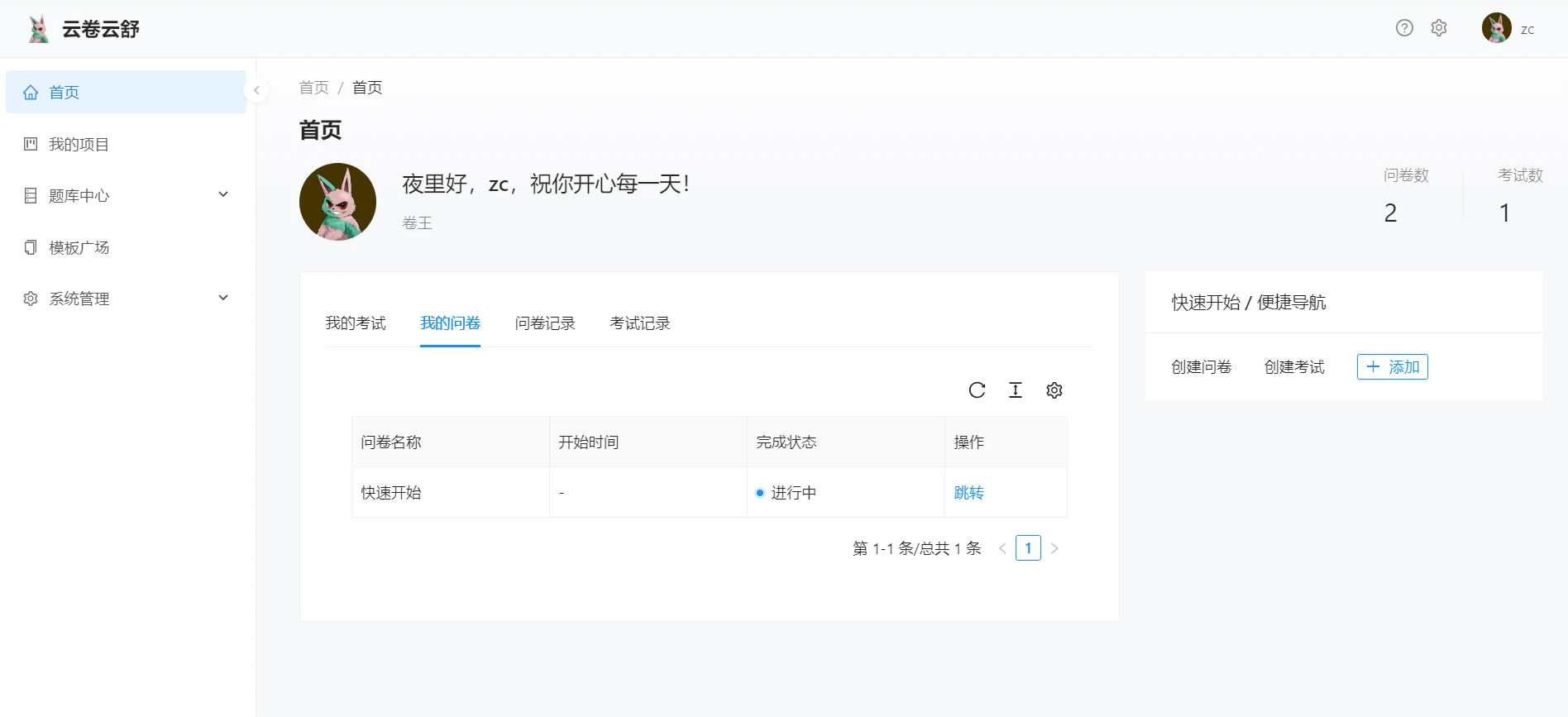Switch to 问卷记录 tab

click(x=545, y=323)
